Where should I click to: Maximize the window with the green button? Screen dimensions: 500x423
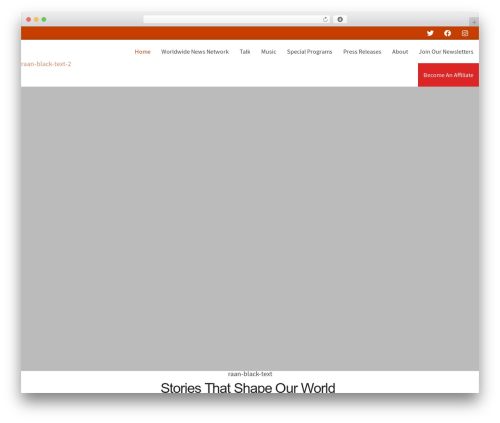tap(44, 19)
